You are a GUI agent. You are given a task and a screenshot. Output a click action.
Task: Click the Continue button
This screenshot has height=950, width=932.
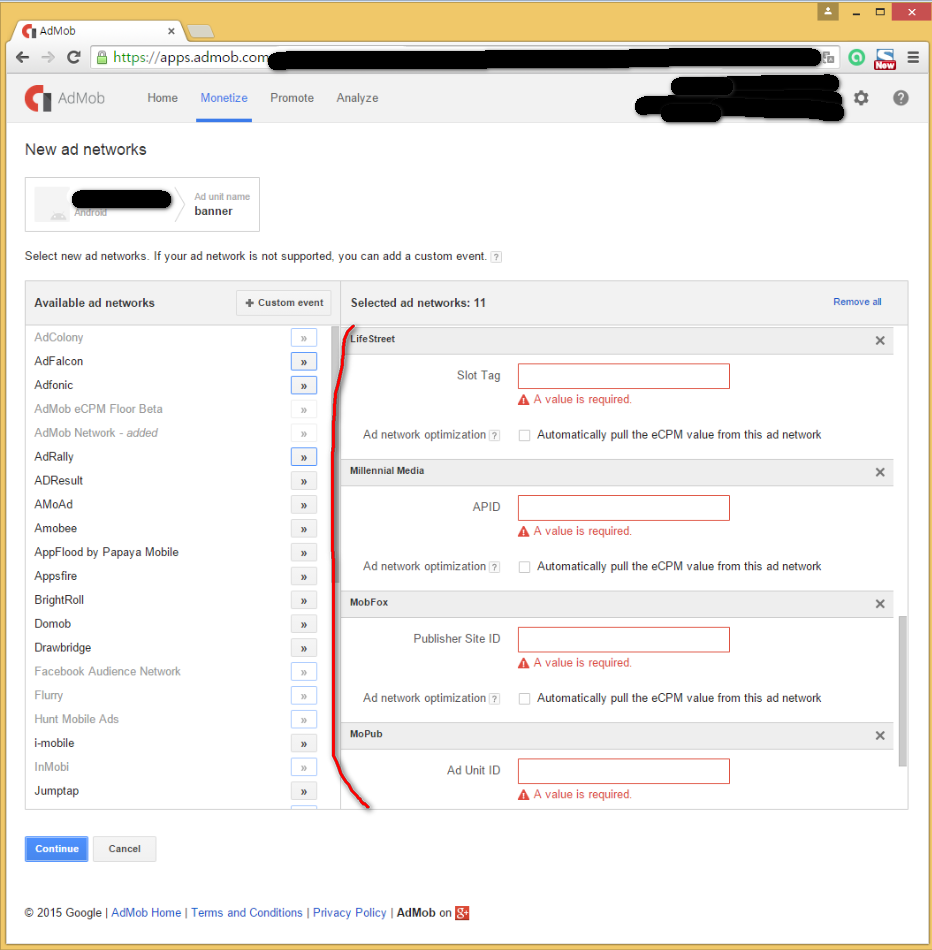[56, 849]
